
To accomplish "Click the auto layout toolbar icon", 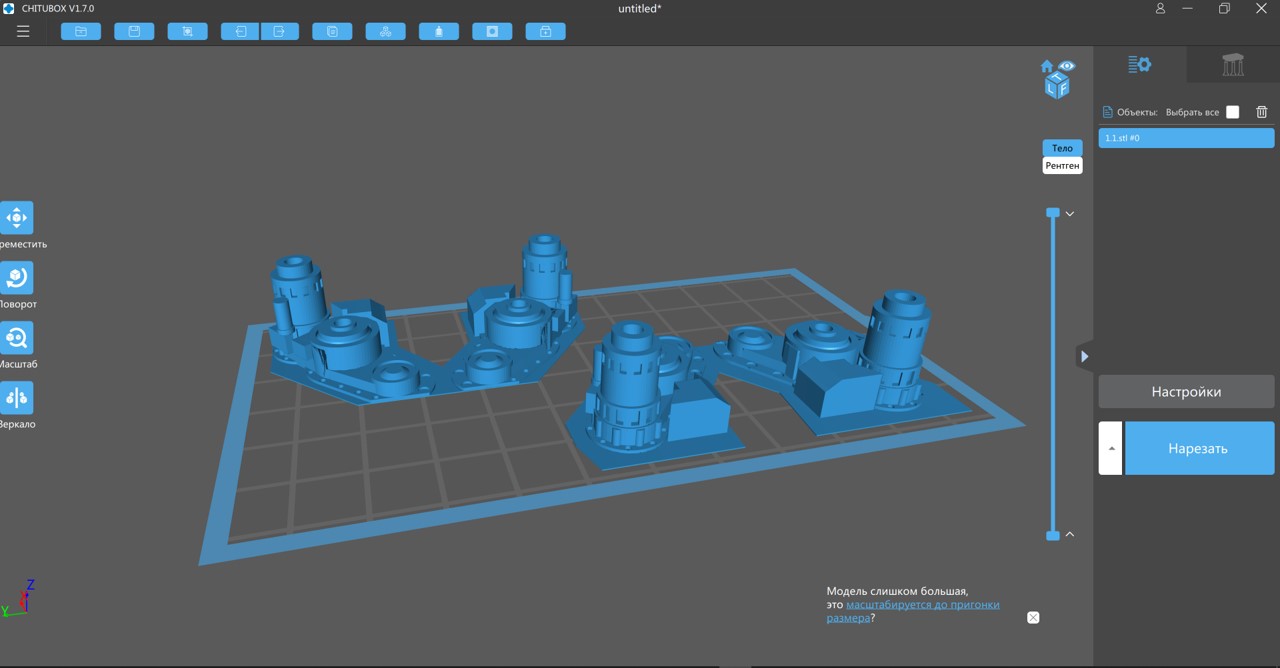I will [x=385, y=31].
